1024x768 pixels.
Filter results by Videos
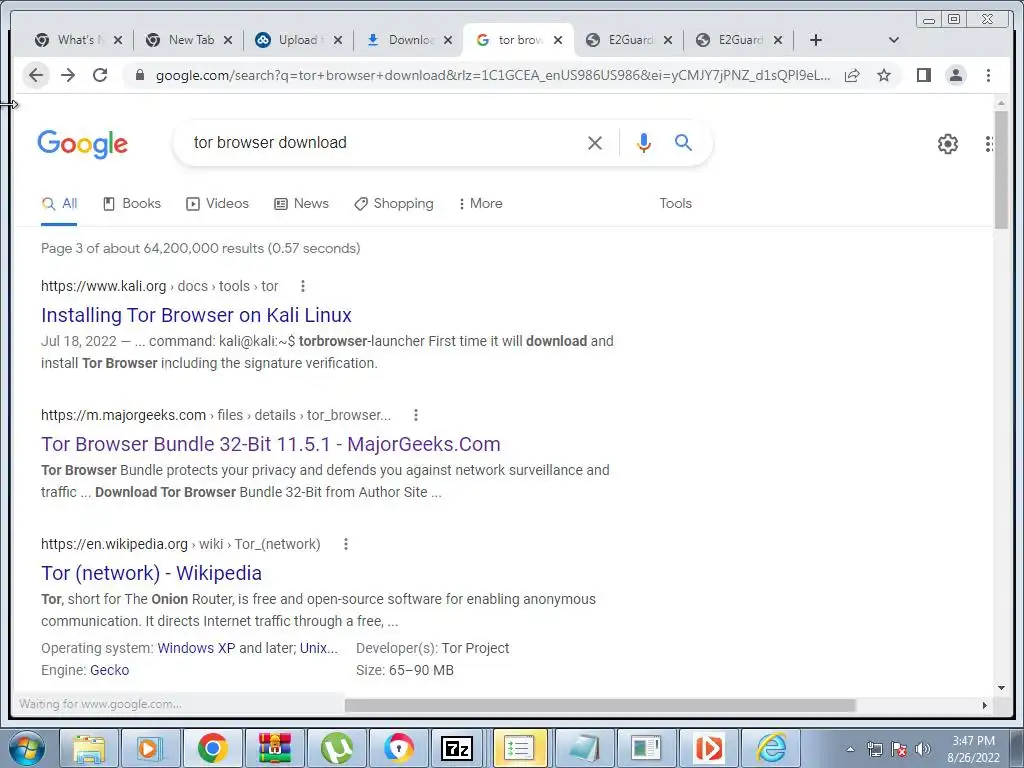[217, 204]
